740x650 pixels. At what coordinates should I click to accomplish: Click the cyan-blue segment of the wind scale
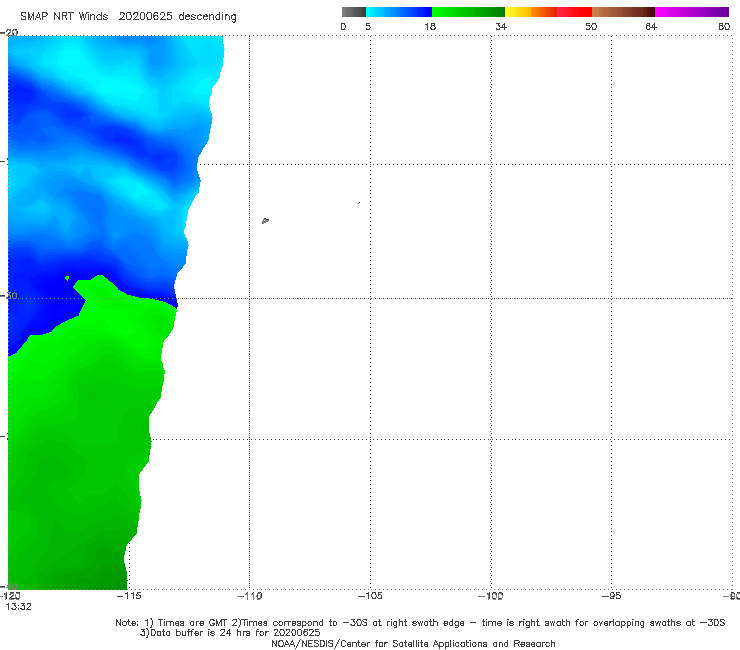coord(399,12)
